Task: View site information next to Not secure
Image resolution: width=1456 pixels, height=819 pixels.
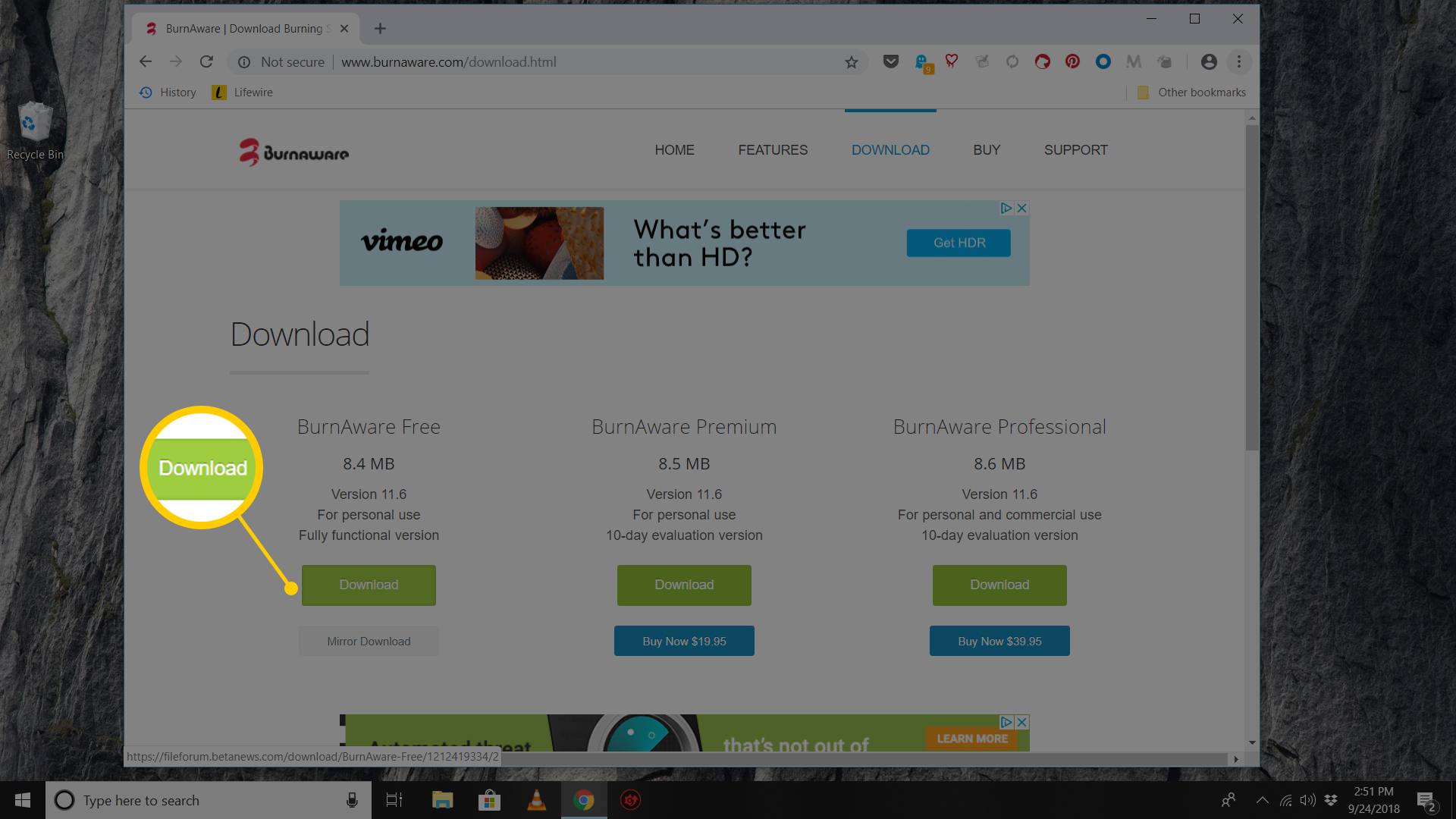Action: click(244, 62)
